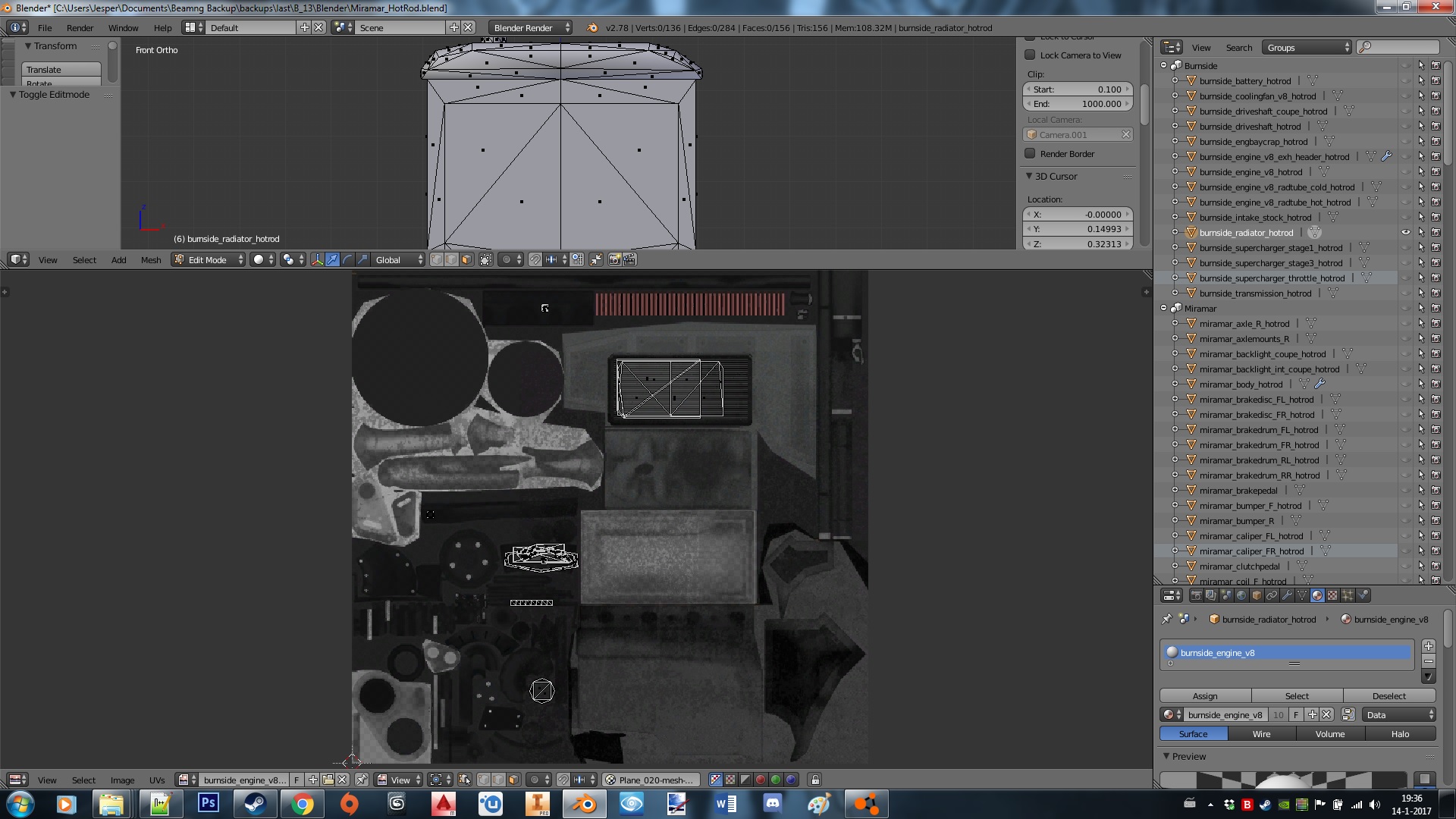Open the Windows Start menu

(20, 804)
